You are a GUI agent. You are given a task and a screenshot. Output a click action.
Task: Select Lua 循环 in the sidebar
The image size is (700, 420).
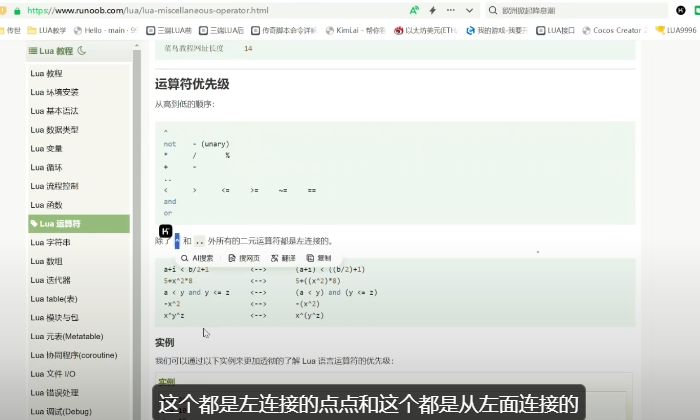coord(46,168)
